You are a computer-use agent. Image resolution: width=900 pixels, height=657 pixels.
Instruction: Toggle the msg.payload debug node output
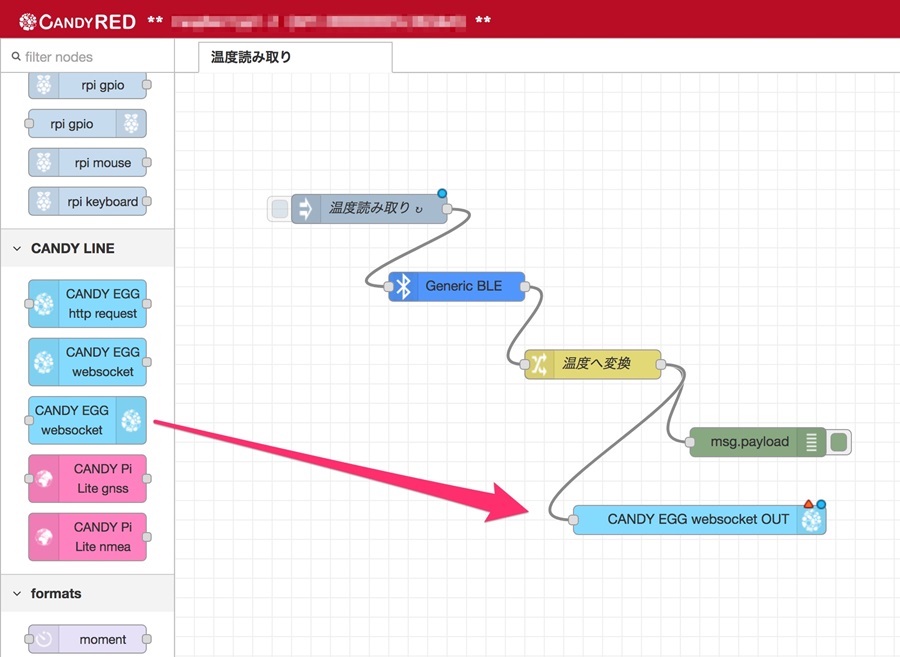(839, 442)
